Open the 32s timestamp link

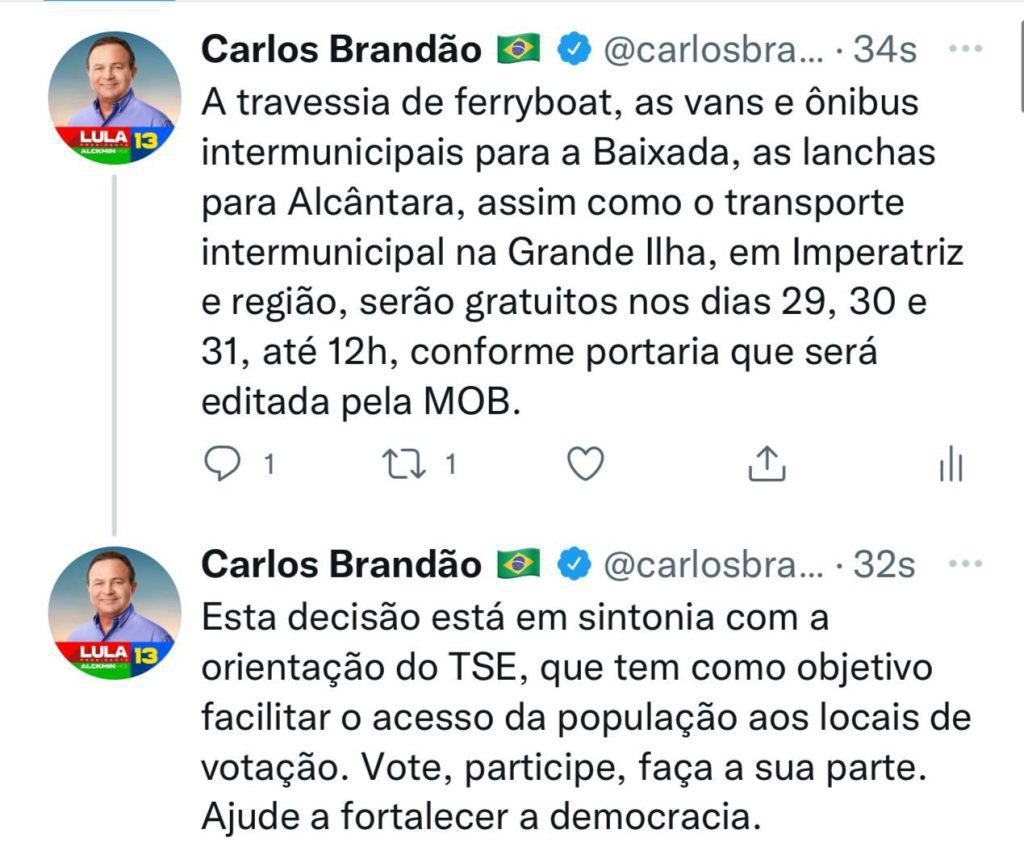884,566
